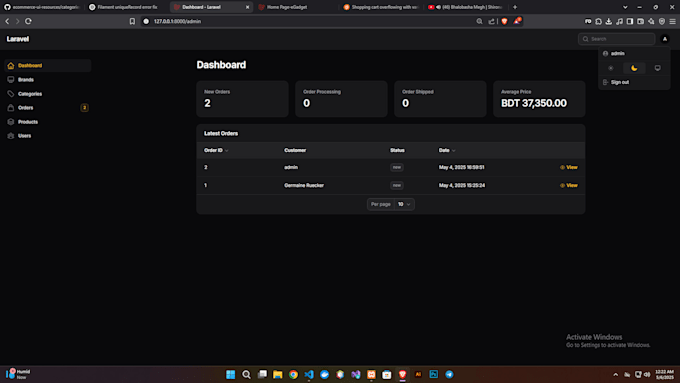680x383 pixels.
Task: Close the Dashboard - Laravel tab
Action: 248,7
